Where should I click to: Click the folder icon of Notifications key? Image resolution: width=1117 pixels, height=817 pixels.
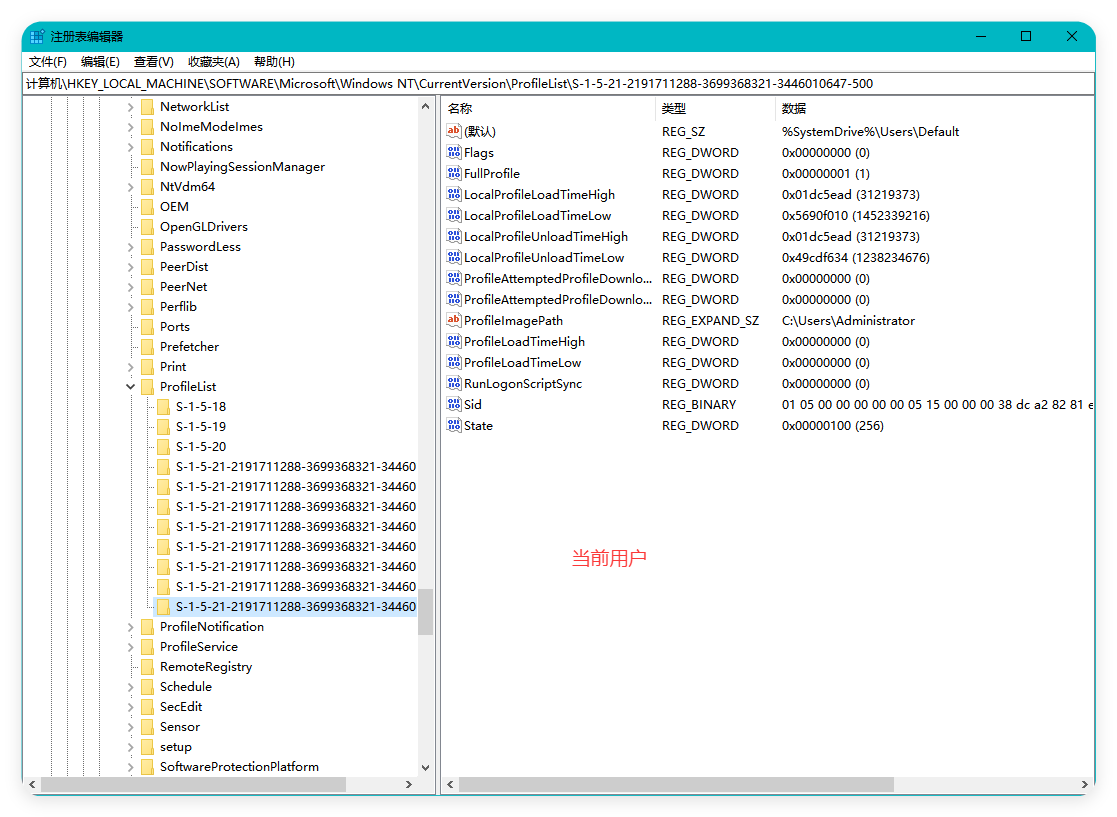point(147,147)
